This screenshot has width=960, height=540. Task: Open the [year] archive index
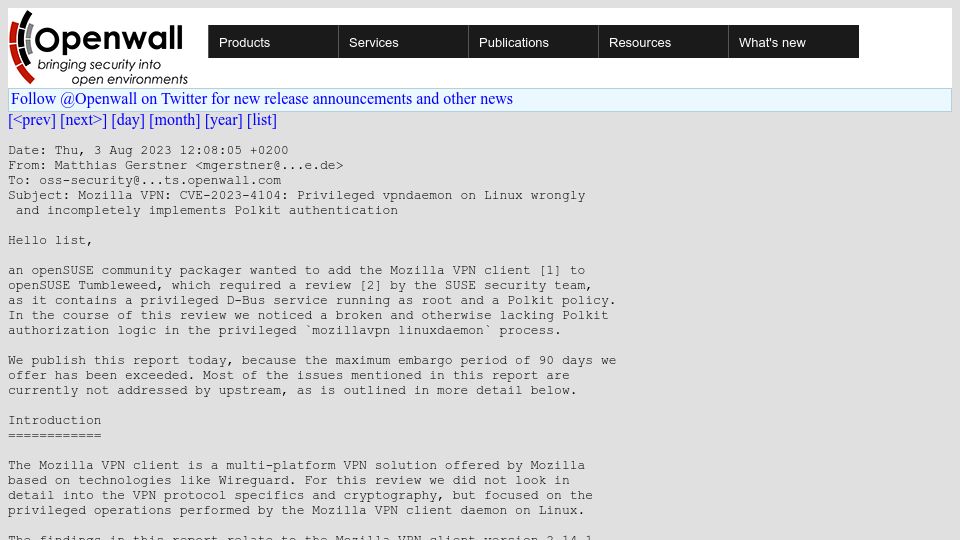[x=223, y=120]
